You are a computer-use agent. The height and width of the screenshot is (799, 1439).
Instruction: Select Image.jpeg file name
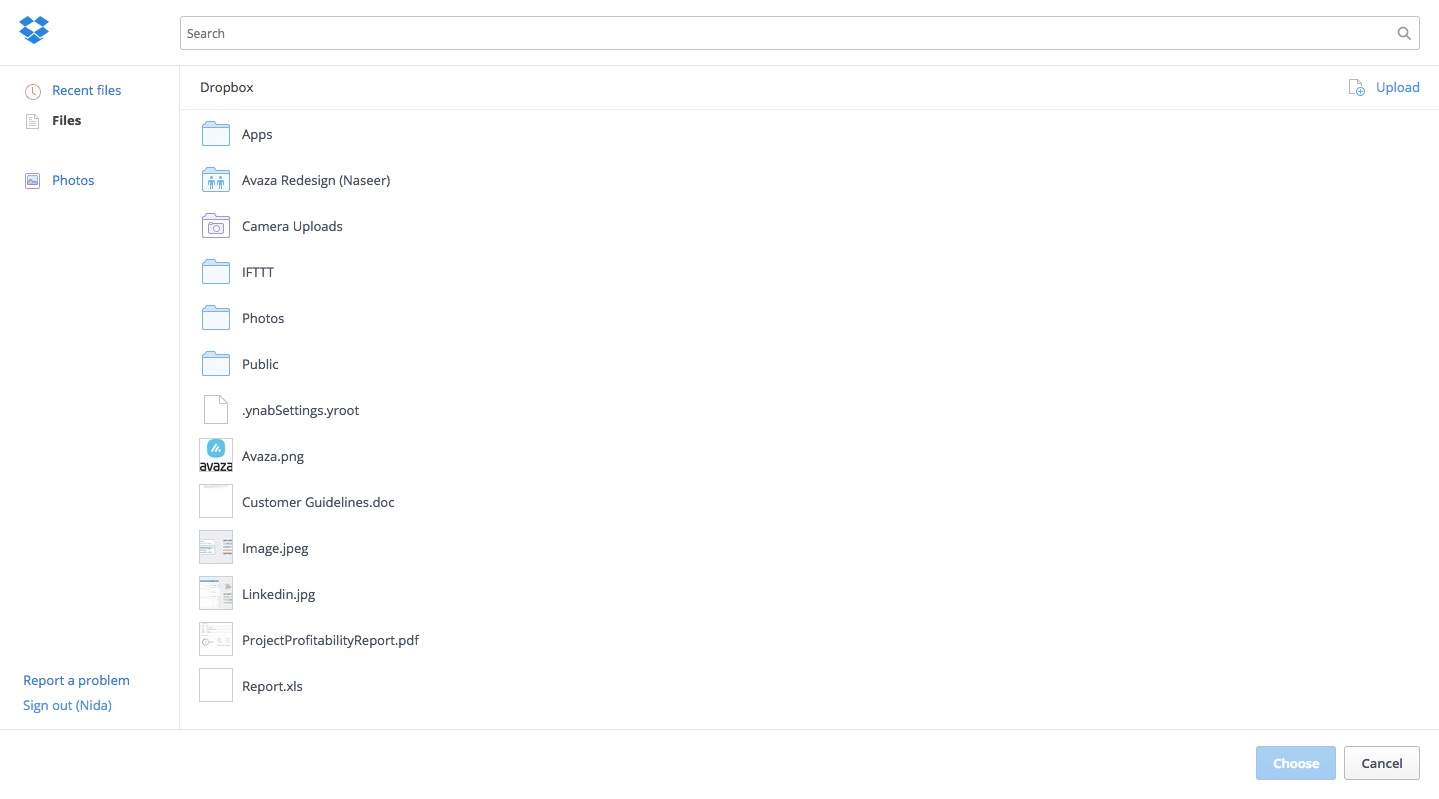[275, 549]
